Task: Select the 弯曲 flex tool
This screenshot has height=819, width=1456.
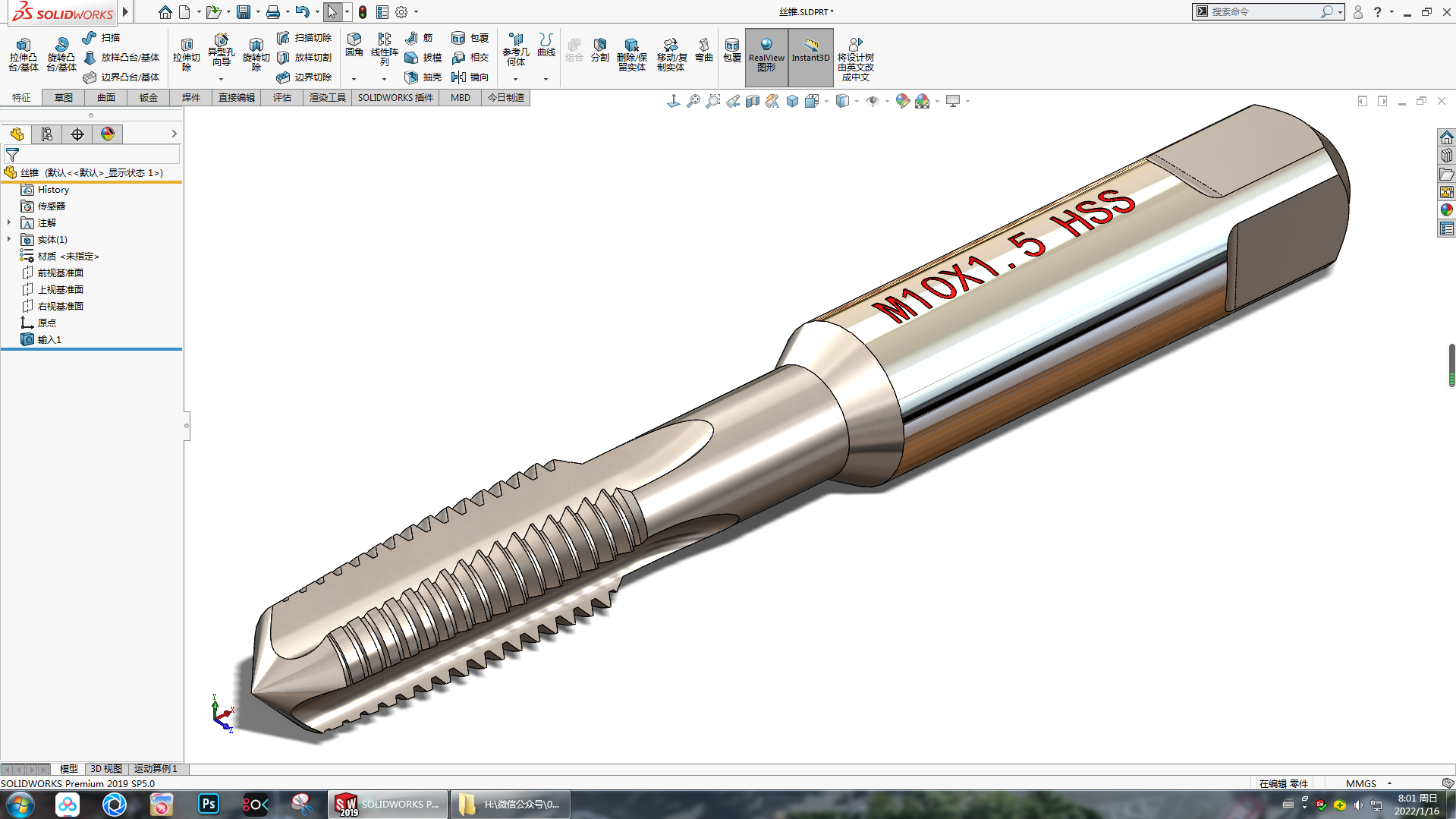Action: (704, 50)
